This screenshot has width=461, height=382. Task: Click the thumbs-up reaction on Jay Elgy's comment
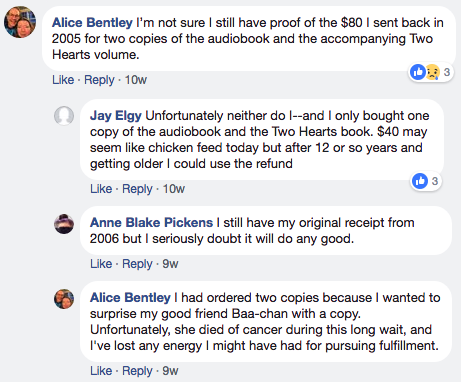pyautogui.click(x=420, y=181)
